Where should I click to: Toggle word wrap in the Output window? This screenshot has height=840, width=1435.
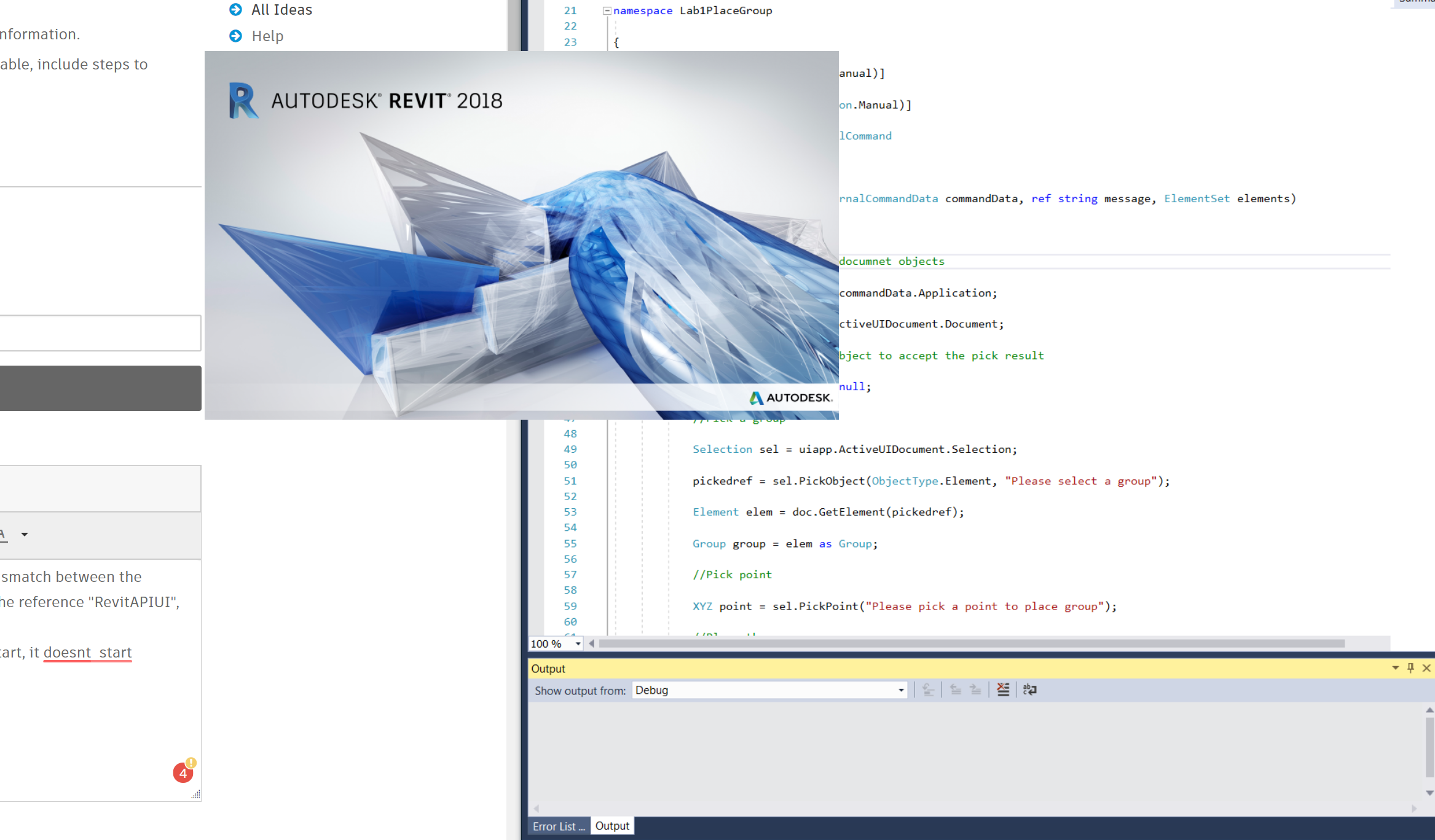1029,689
